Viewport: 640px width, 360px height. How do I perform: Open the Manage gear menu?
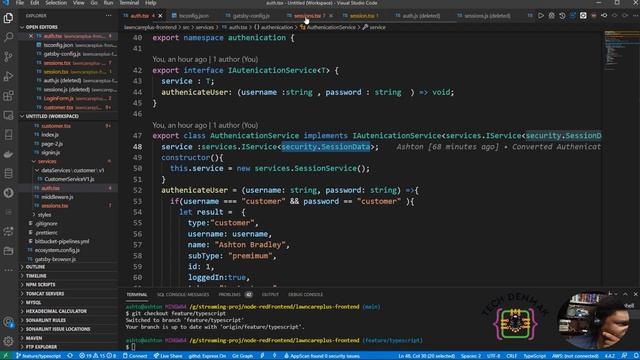point(8,341)
